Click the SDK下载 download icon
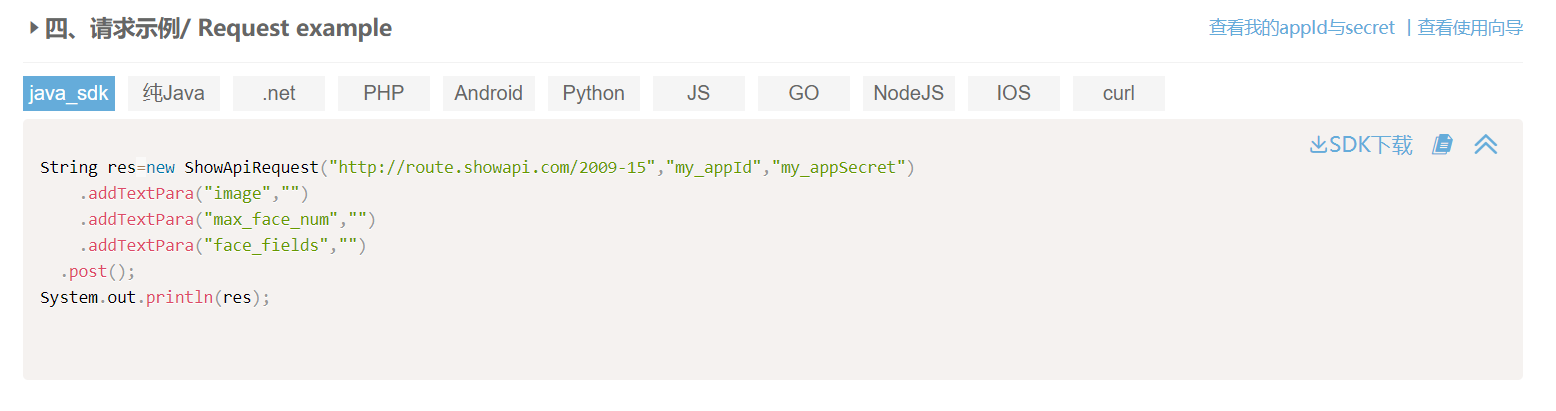 (x=1318, y=145)
